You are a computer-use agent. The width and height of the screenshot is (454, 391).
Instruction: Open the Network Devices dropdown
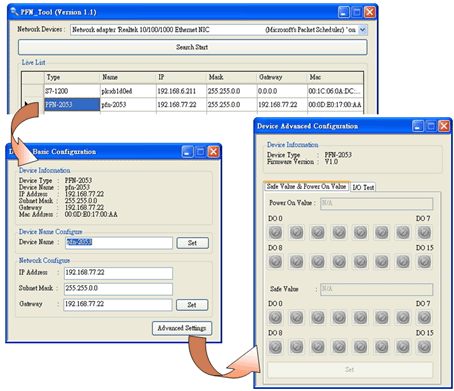click(x=362, y=30)
